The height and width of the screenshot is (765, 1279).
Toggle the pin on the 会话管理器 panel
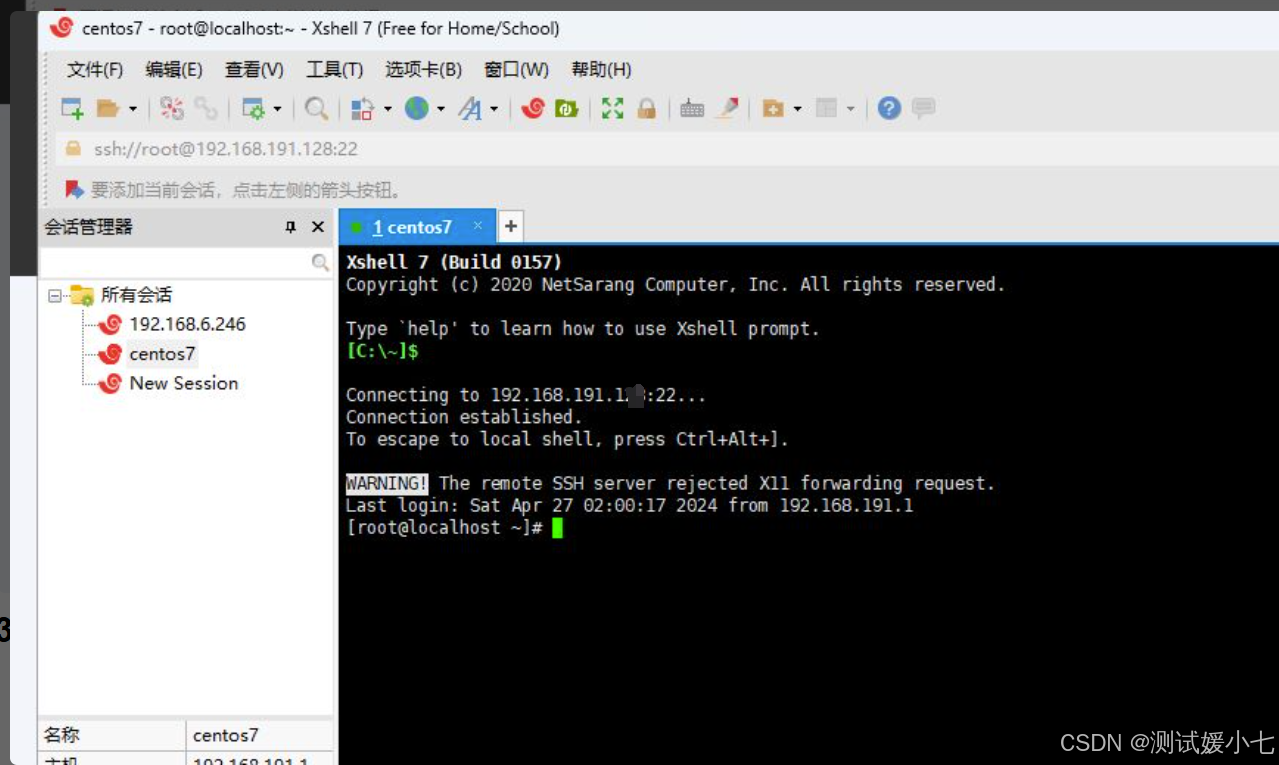pyautogui.click(x=291, y=227)
